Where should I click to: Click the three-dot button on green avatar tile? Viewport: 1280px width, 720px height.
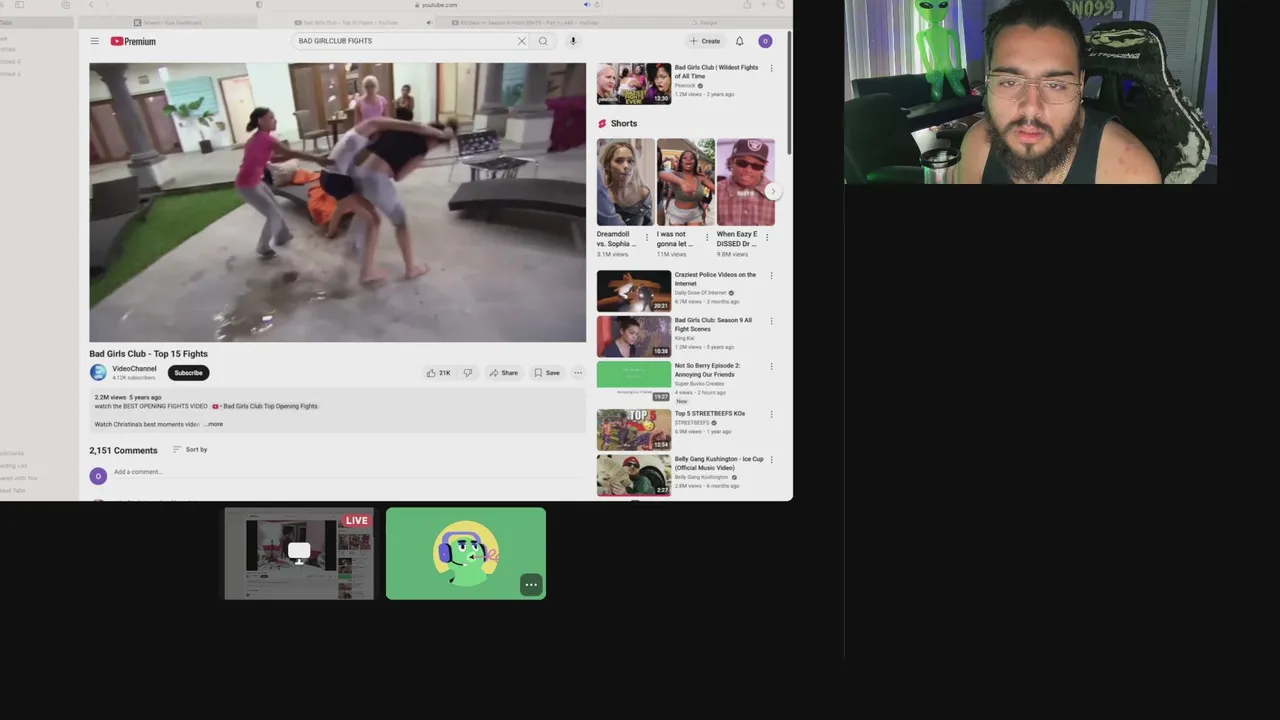coord(531,585)
